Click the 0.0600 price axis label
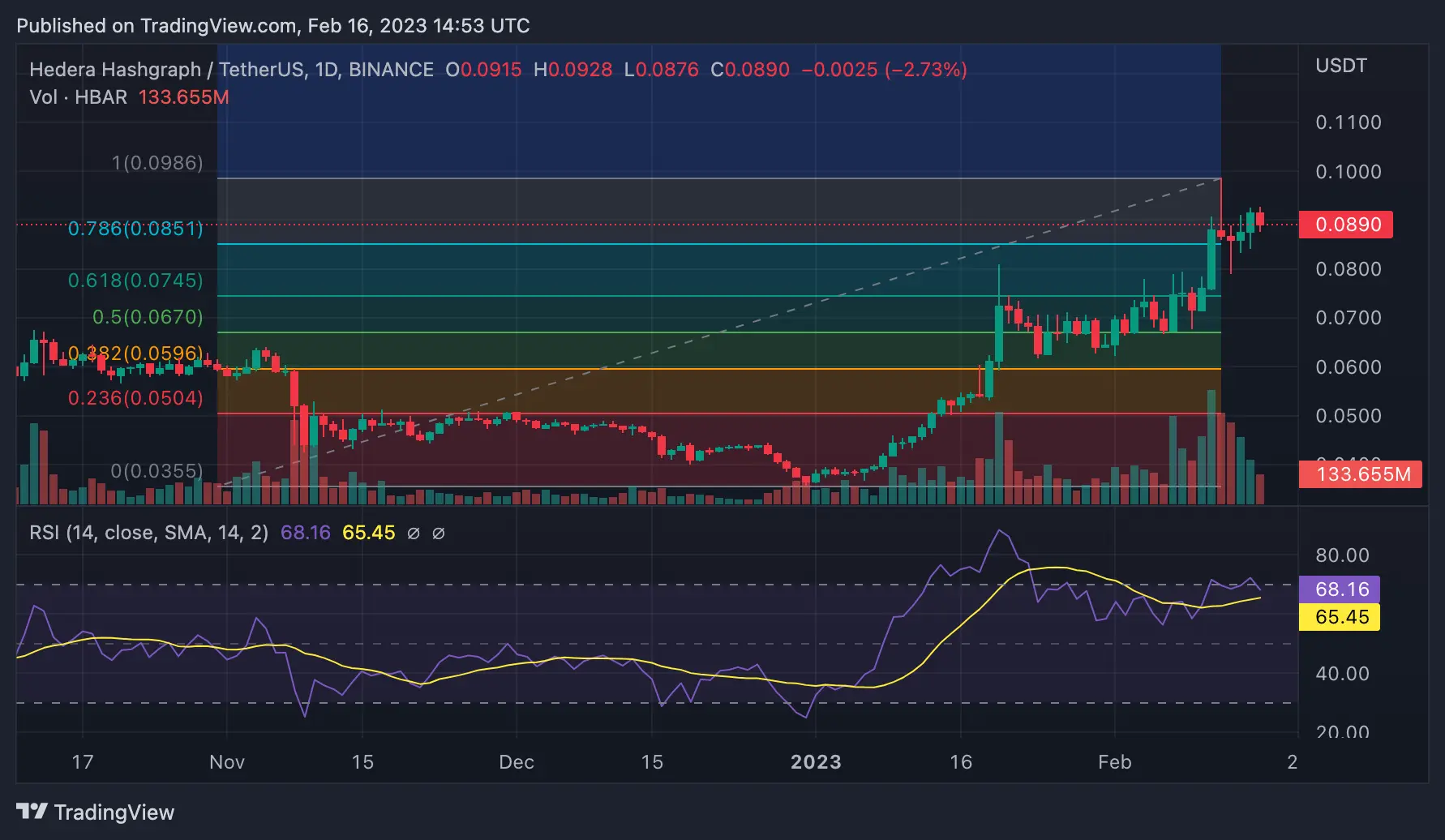Image resolution: width=1445 pixels, height=840 pixels. [1349, 367]
